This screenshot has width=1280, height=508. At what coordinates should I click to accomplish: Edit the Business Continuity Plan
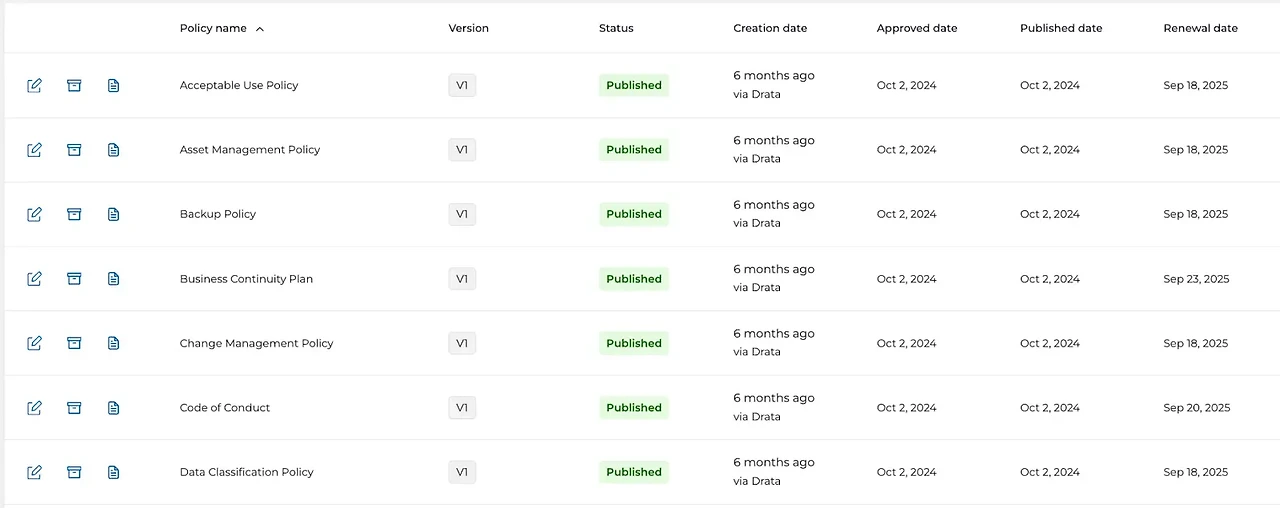pyautogui.click(x=35, y=279)
